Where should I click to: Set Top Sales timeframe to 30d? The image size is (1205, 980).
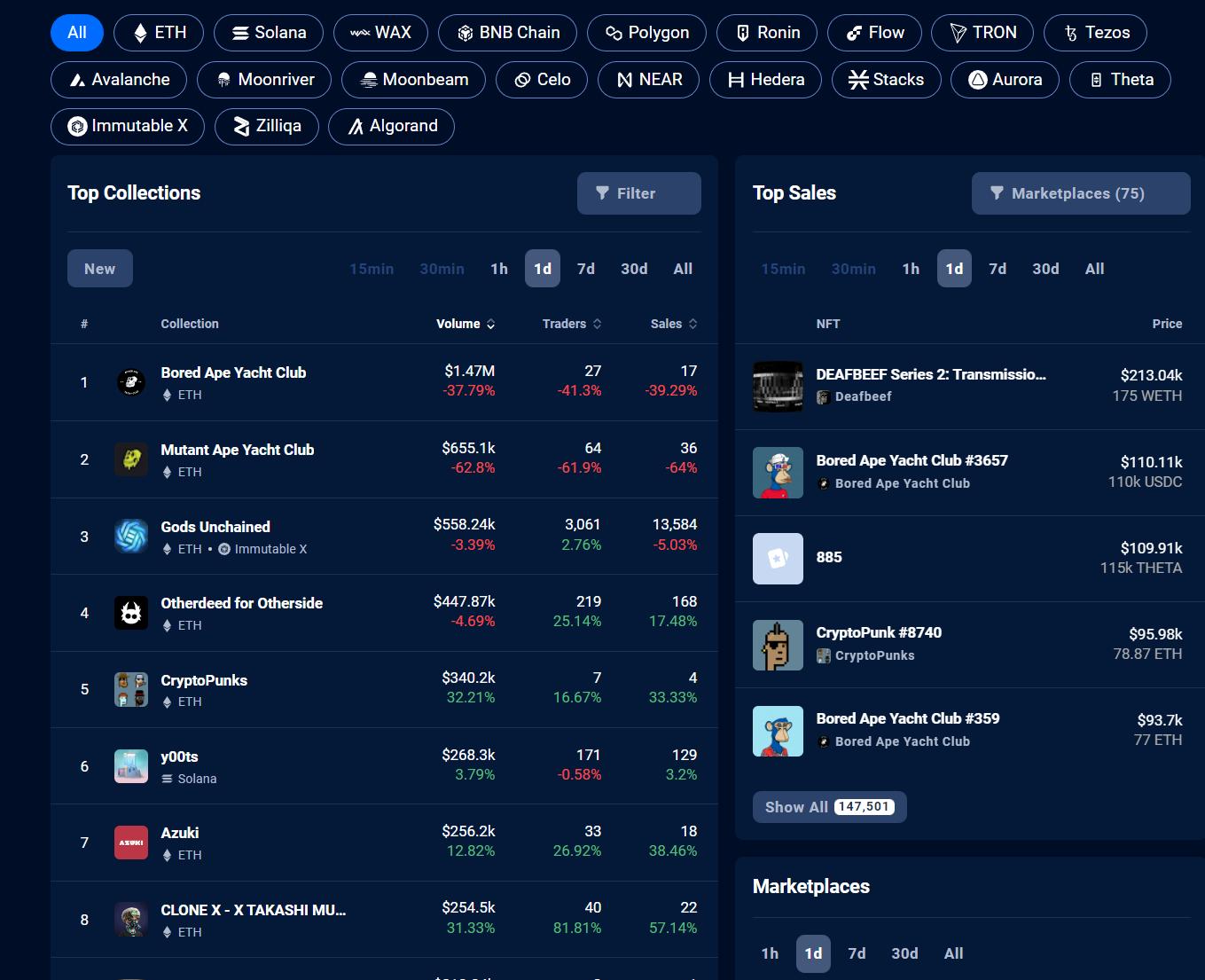tap(1045, 269)
